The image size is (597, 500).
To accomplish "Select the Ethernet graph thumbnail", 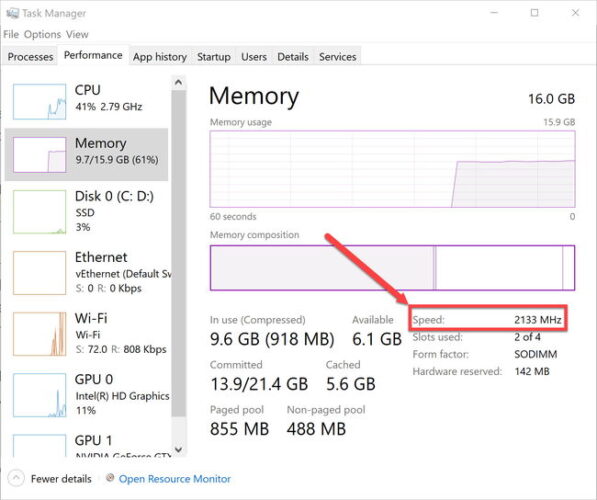I will point(39,273).
